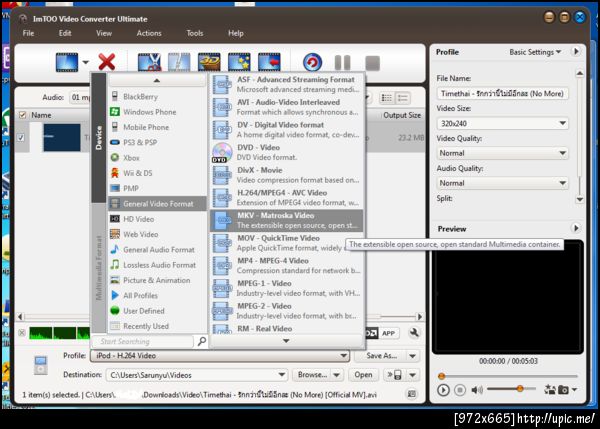Select the Xbox category
This screenshot has width=600, height=429.
point(157,158)
